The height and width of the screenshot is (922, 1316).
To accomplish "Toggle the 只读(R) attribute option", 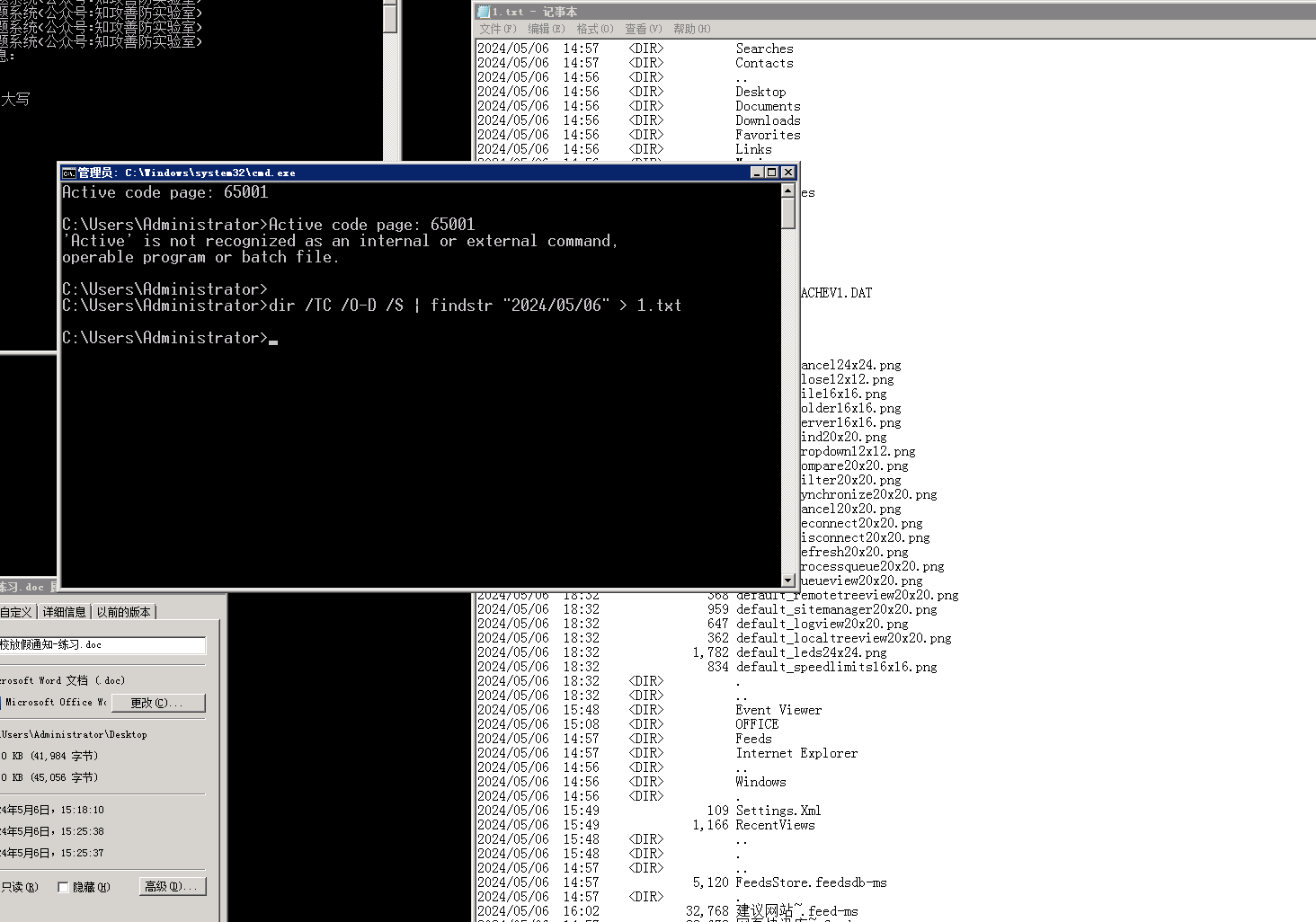I will 18,887.
